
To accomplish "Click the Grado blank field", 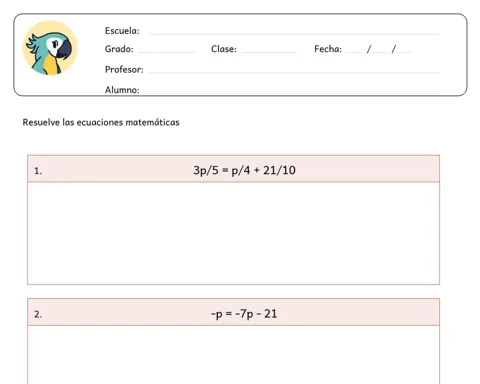I will [167, 49].
